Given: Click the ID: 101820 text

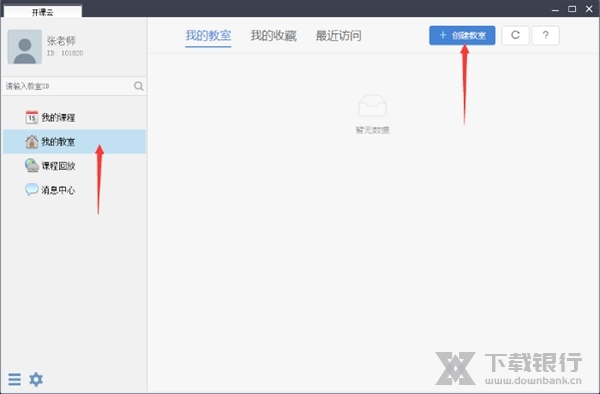Looking at the screenshot, I should point(65,53).
